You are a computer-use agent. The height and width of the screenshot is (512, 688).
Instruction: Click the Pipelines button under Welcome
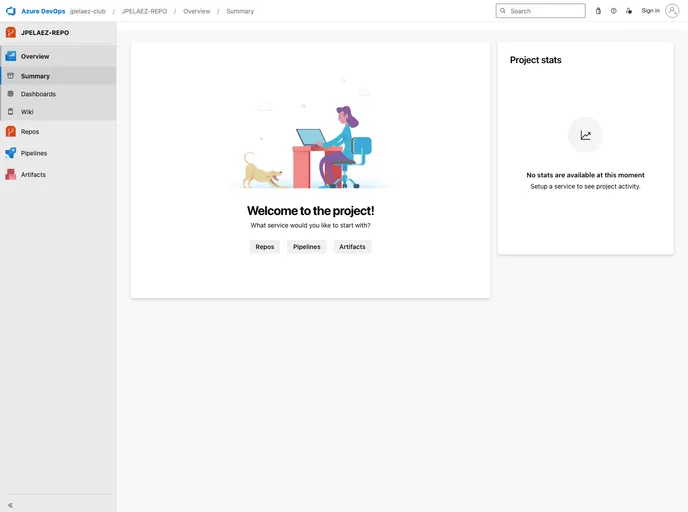pos(307,246)
